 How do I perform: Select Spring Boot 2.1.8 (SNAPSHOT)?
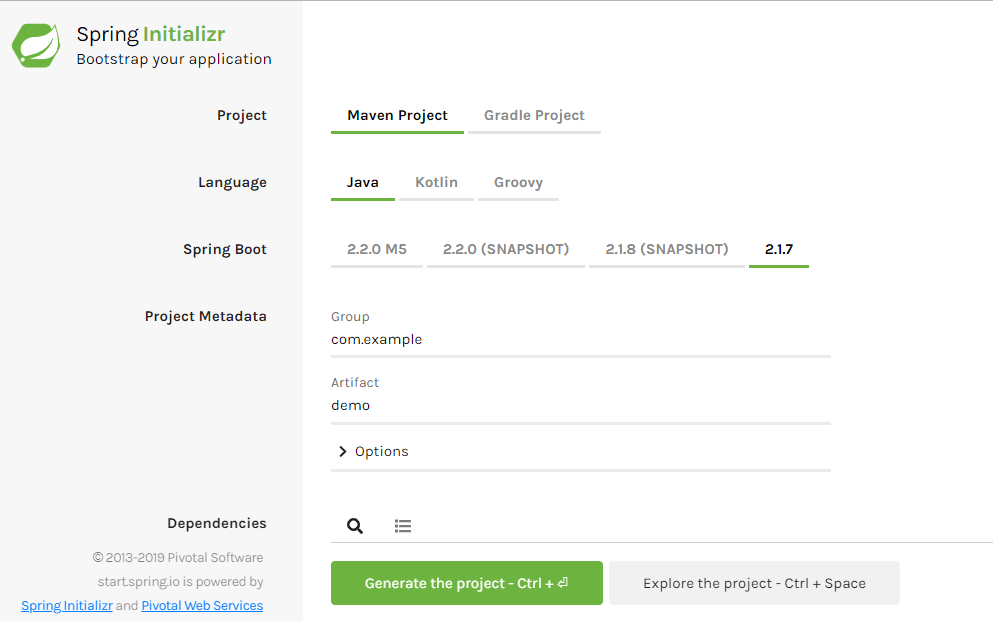coord(667,250)
